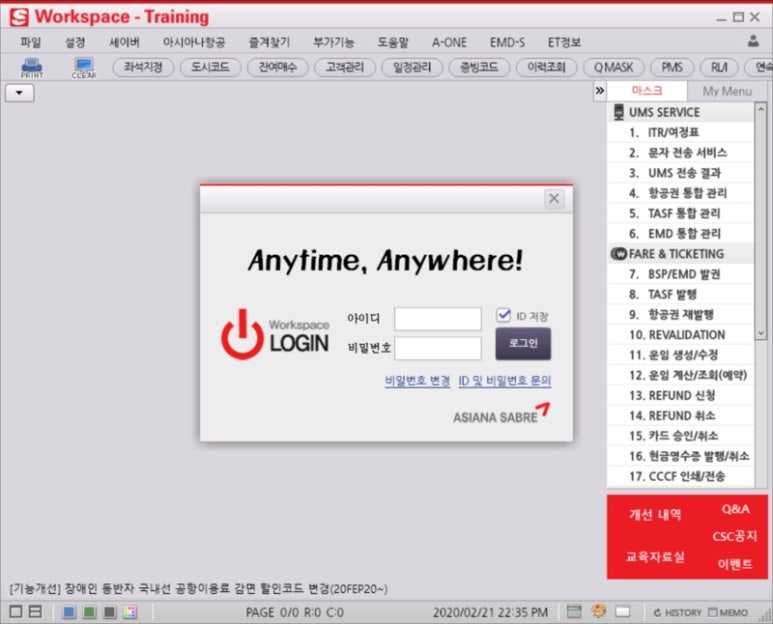
Task: Open the 세이버 menu
Action: (x=124, y=42)
